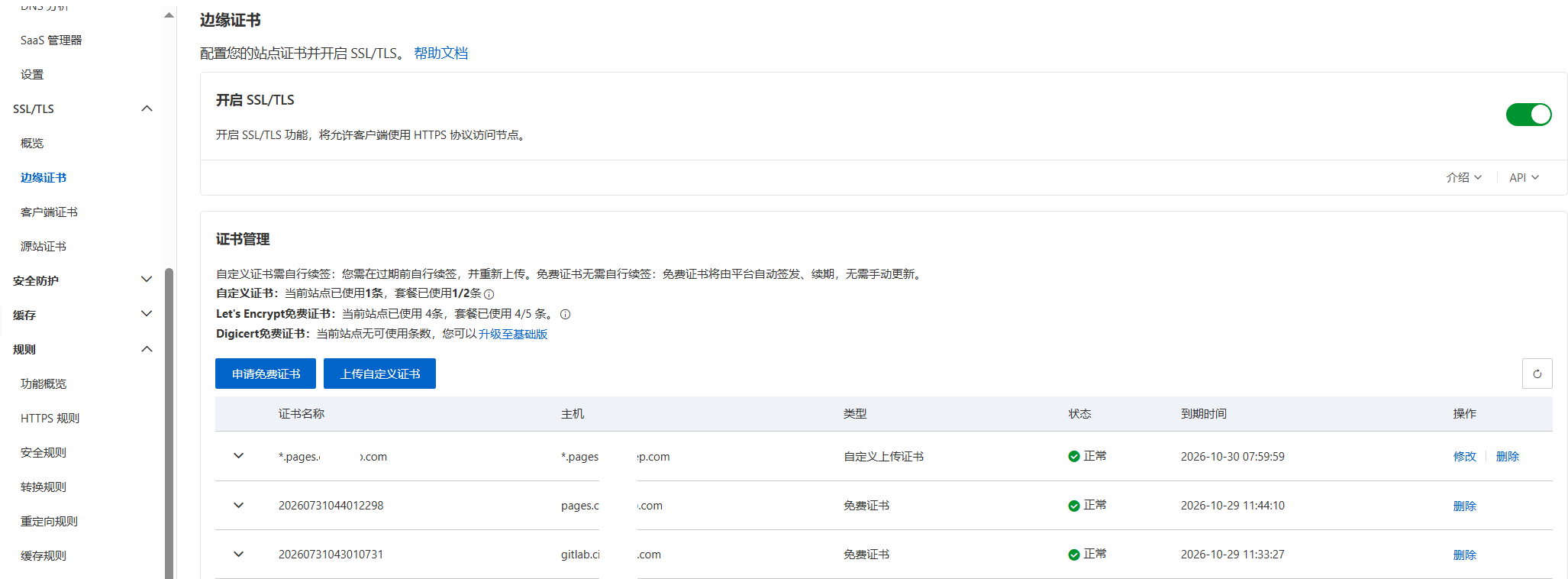This screenshot has width=1568, height=579.
Task: Open the API dropdown
Action: pyautogui.click(x=1524, y=177)
